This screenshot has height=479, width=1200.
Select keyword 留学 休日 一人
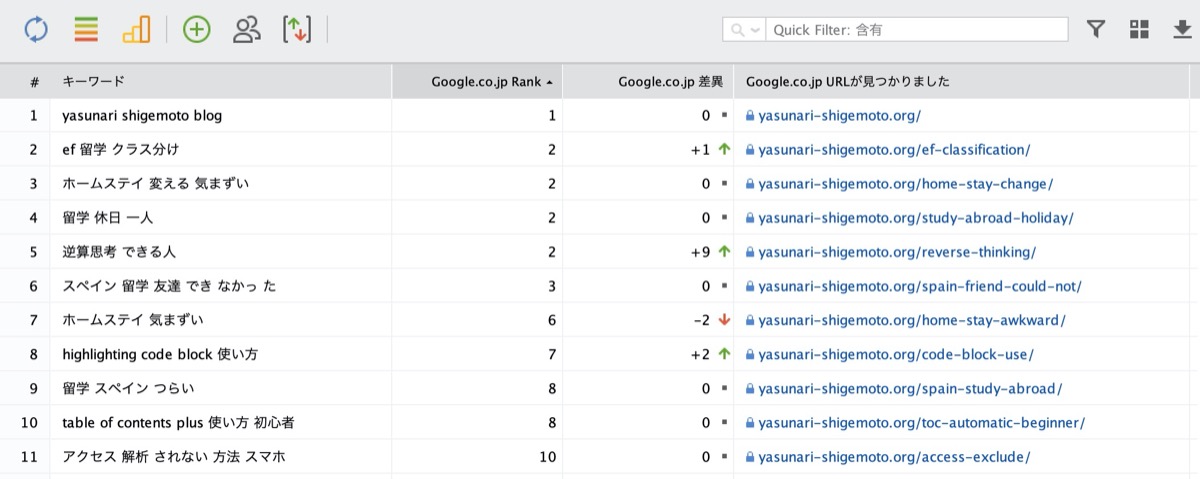[x=107, y=218]
